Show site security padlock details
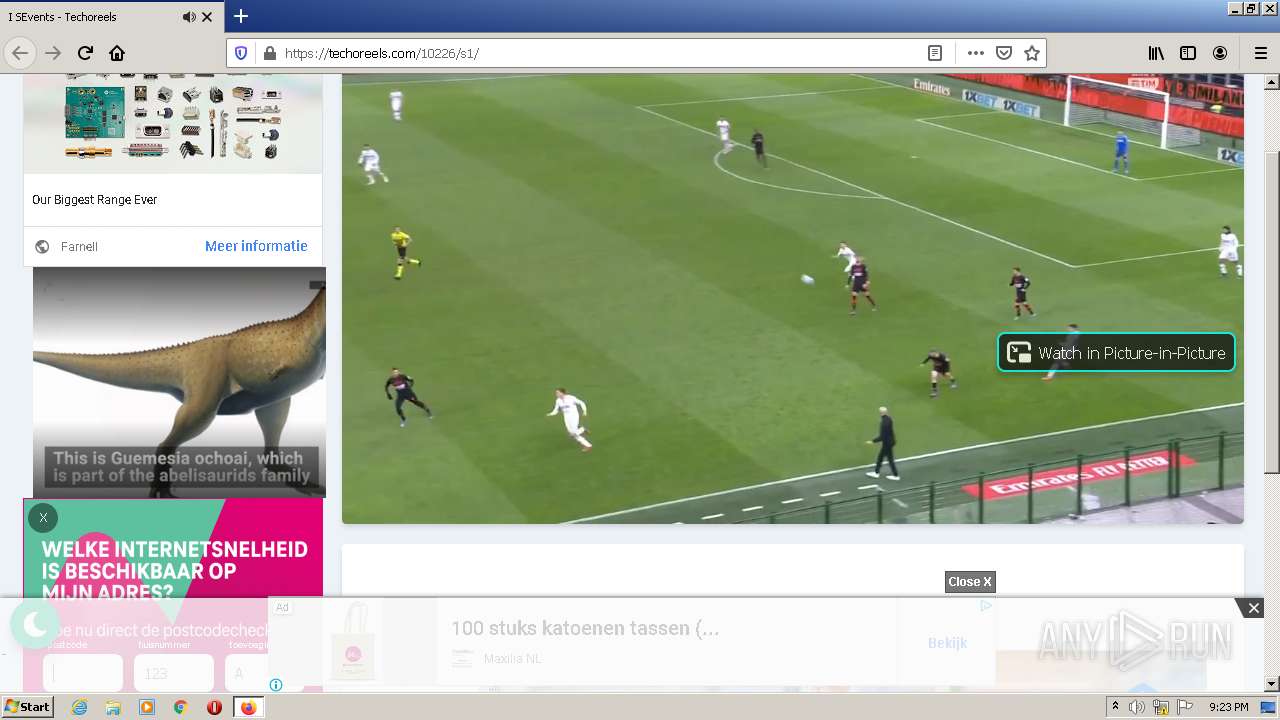Screen dimensions: 1280x720 [268, 53]
